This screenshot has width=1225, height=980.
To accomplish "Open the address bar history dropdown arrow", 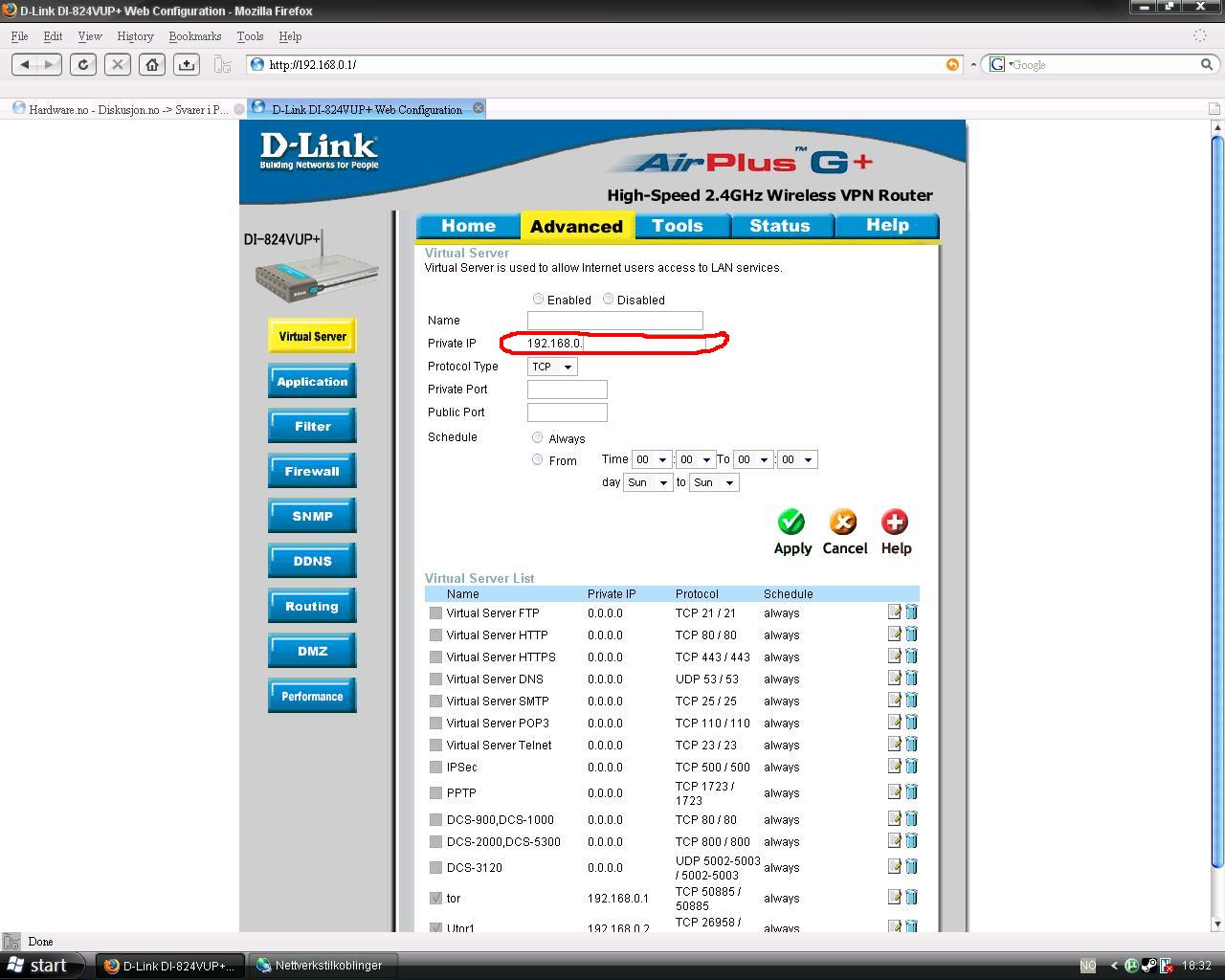I will 972,64.
